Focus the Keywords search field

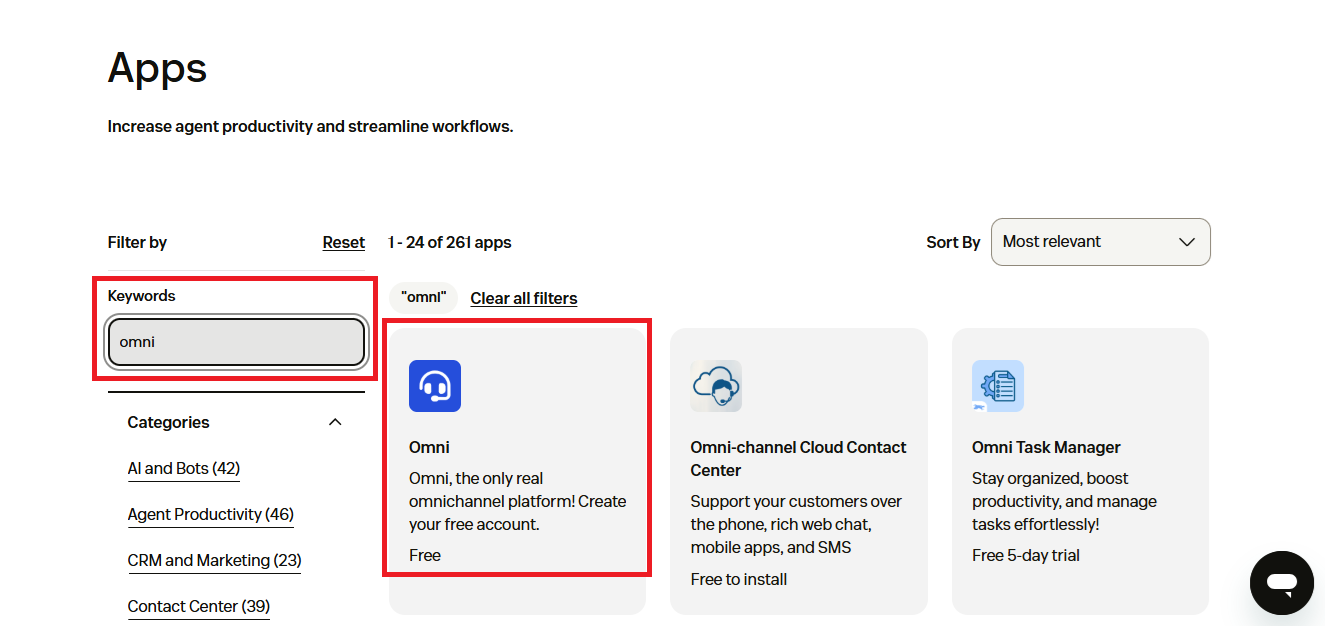point(236,342)
